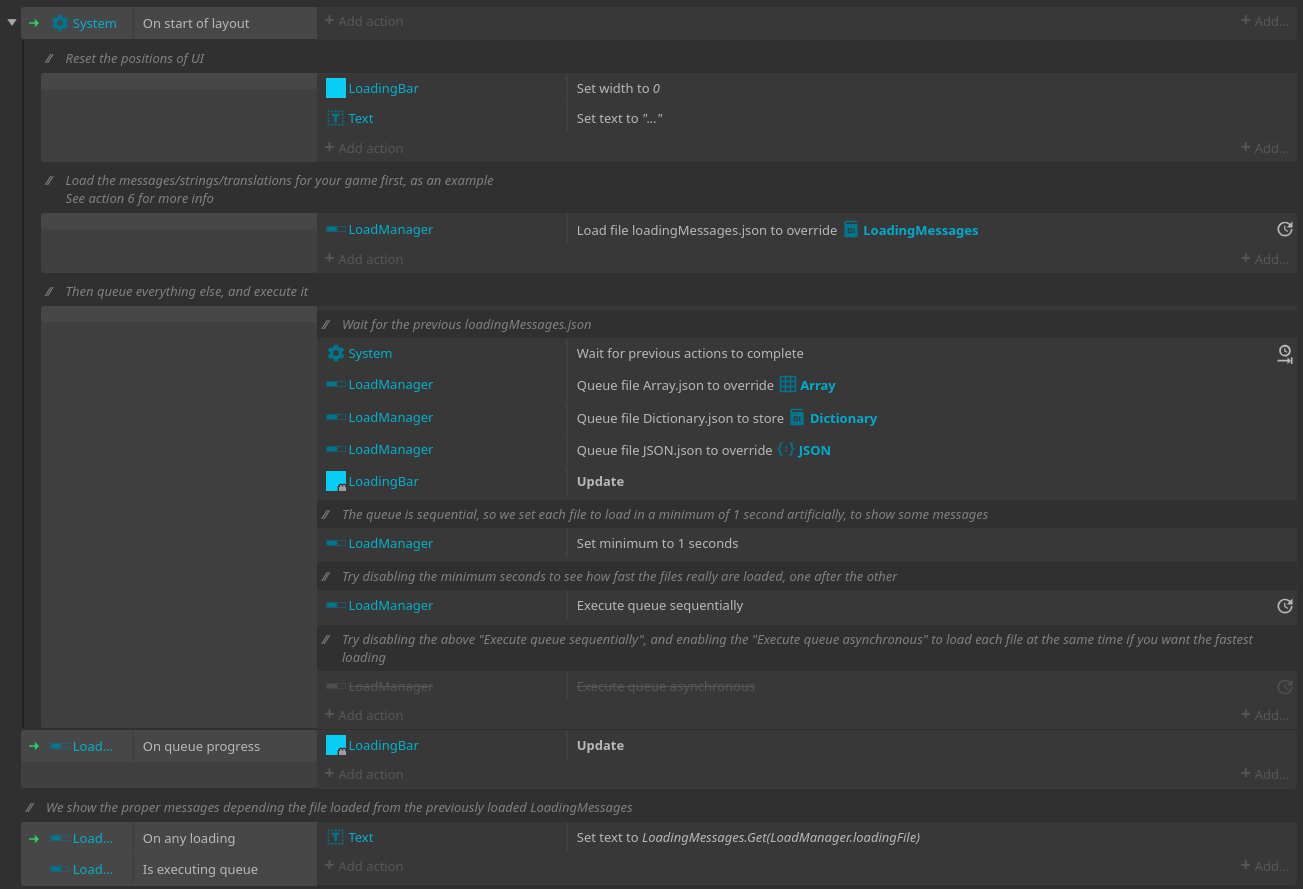Select the Is executing queue condition

point(200,869)
